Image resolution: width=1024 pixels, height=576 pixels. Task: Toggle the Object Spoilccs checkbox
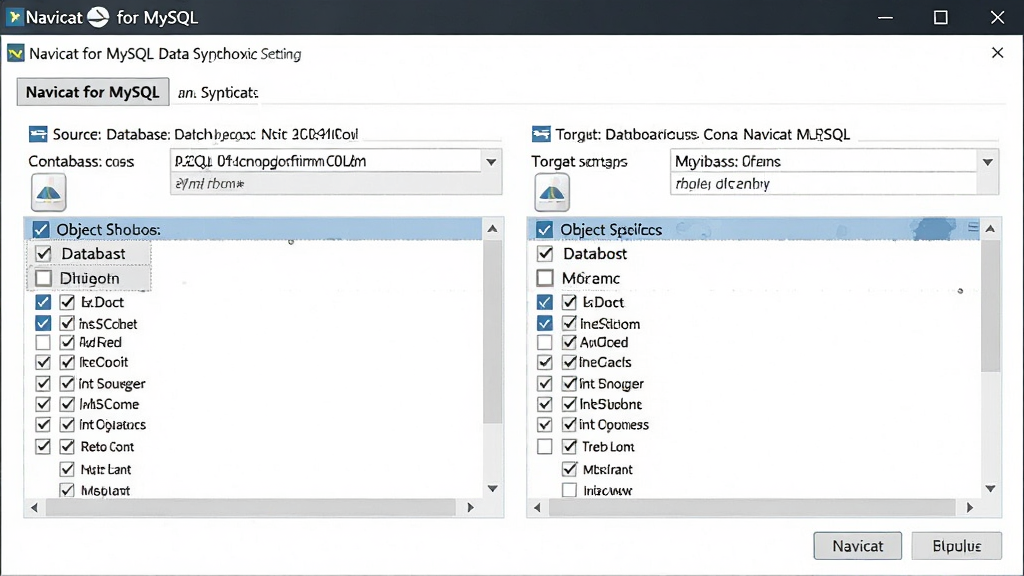point(544,229)
